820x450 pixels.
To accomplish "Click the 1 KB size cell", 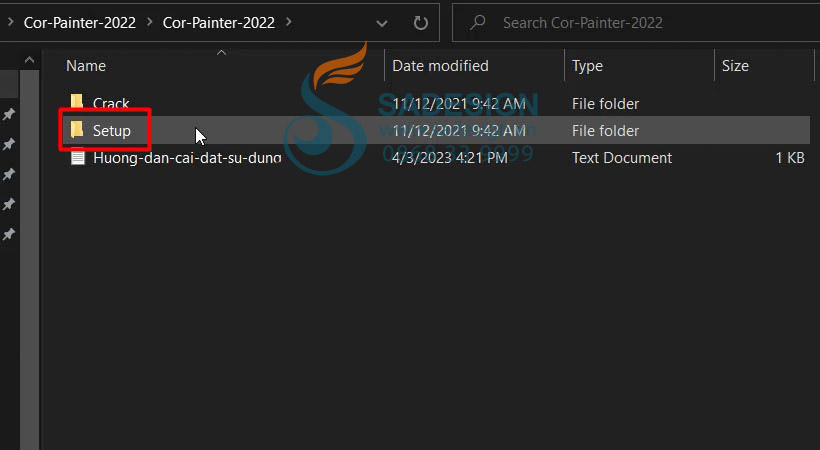I will pos(790,158).
